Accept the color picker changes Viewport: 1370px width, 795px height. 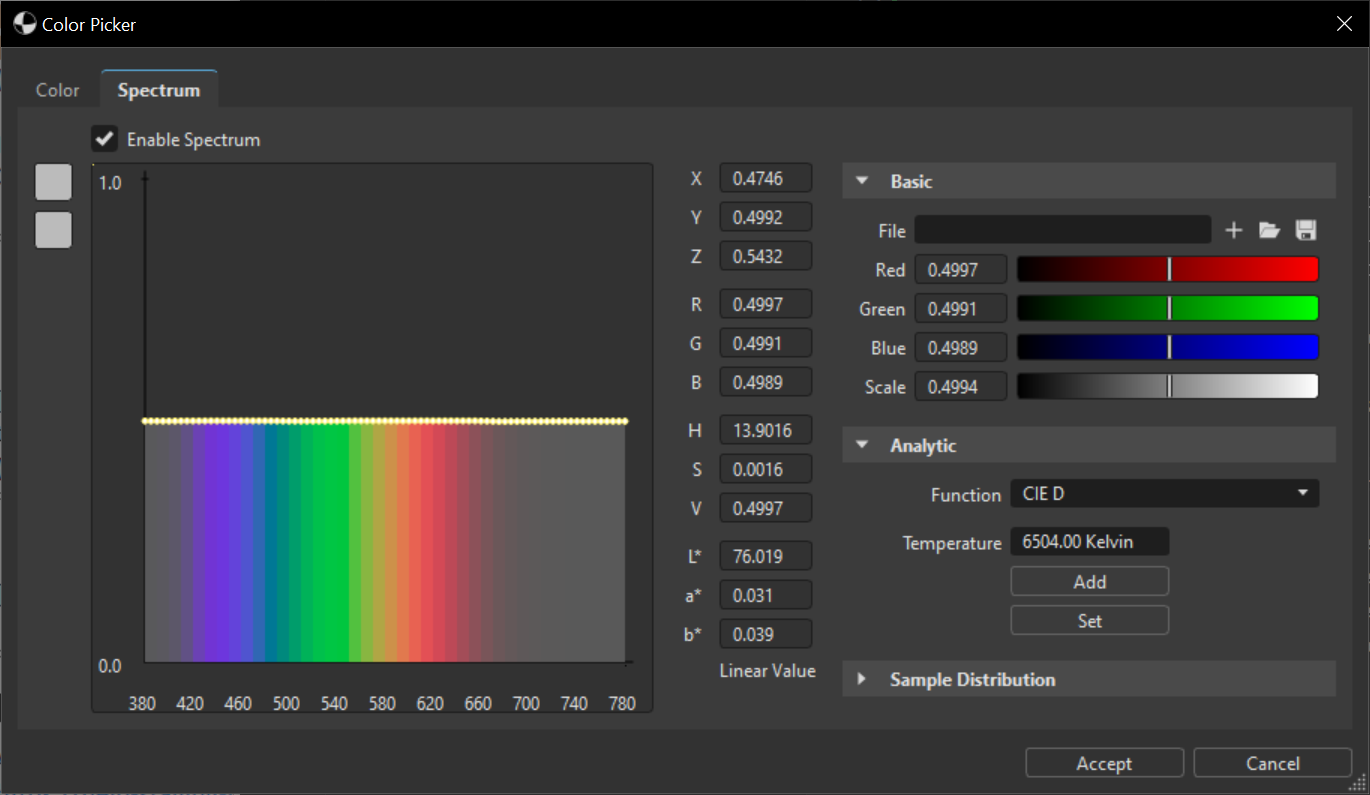(1105, 763)
